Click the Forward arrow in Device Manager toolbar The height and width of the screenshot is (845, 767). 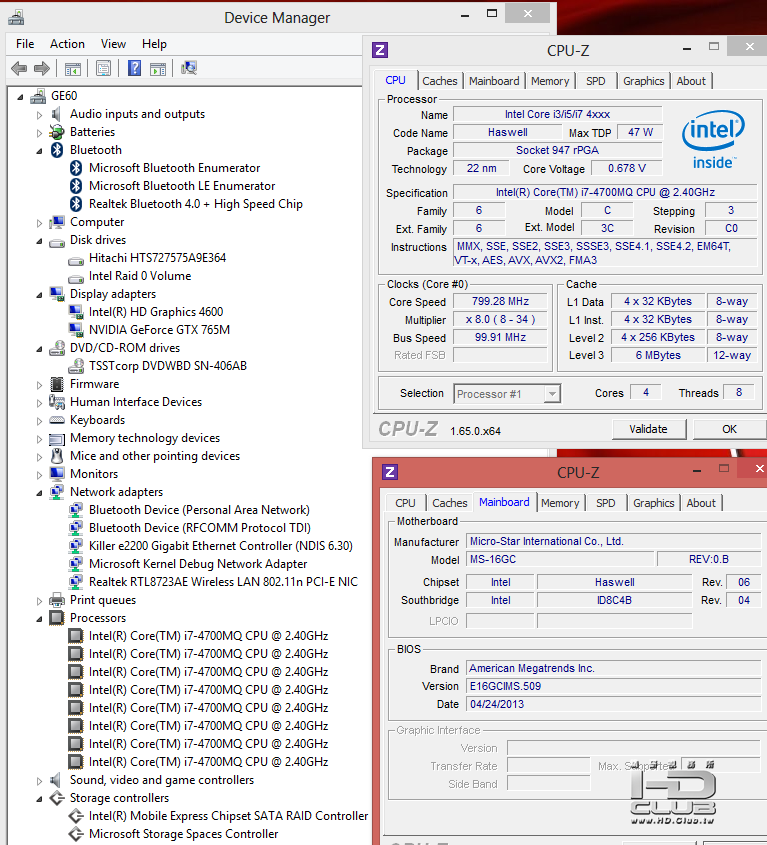pos(42,68)
